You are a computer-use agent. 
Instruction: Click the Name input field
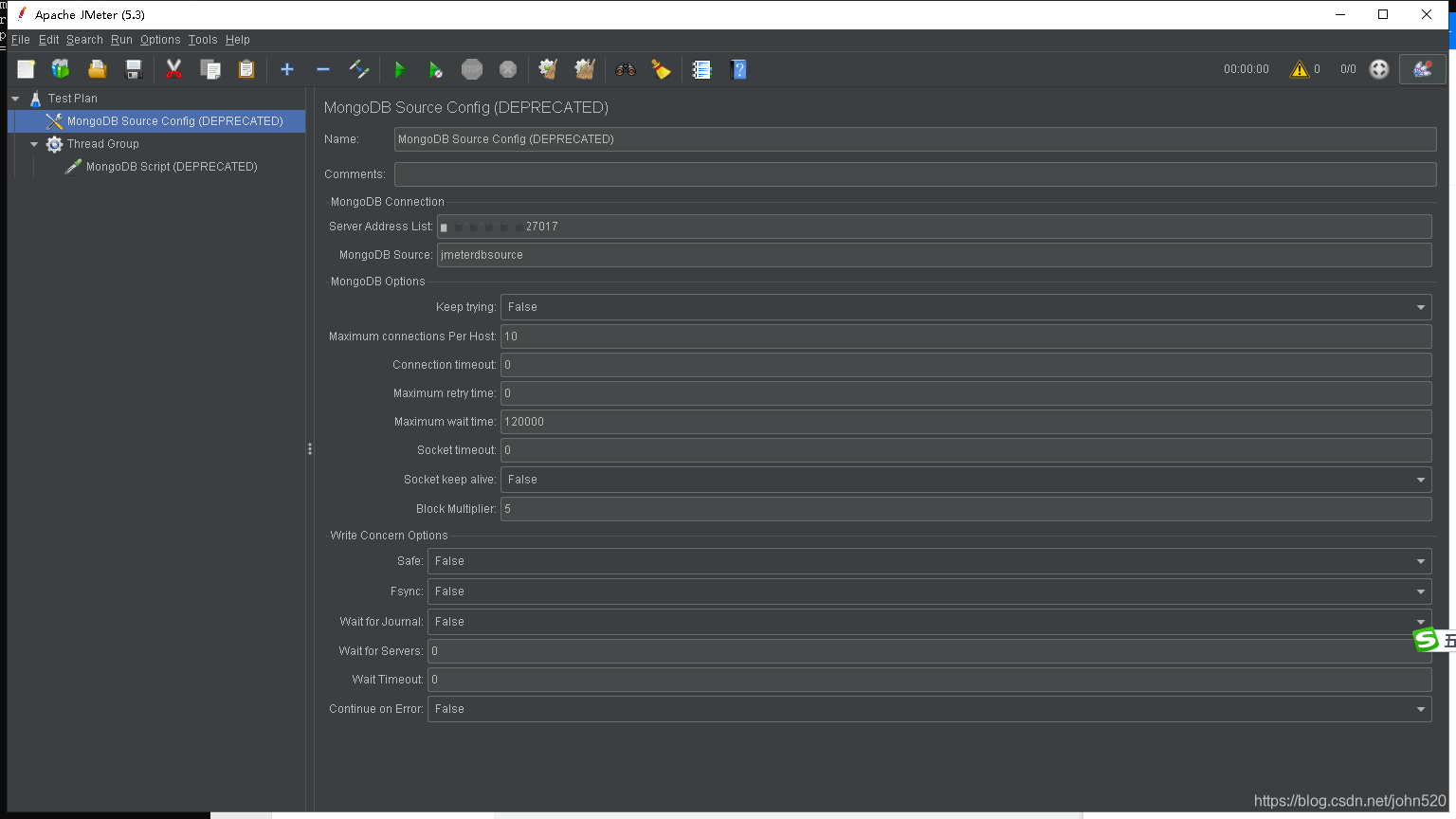click(916, 139)
